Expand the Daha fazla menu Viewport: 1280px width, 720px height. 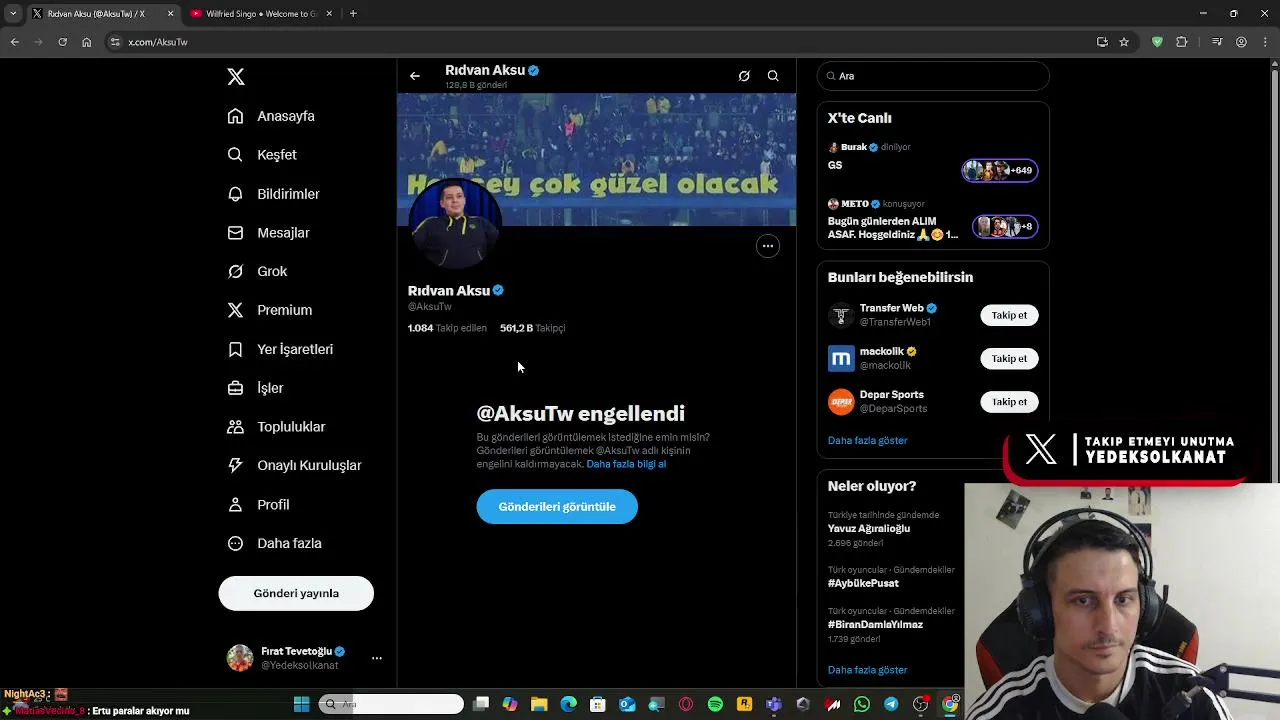click(275, 543)
